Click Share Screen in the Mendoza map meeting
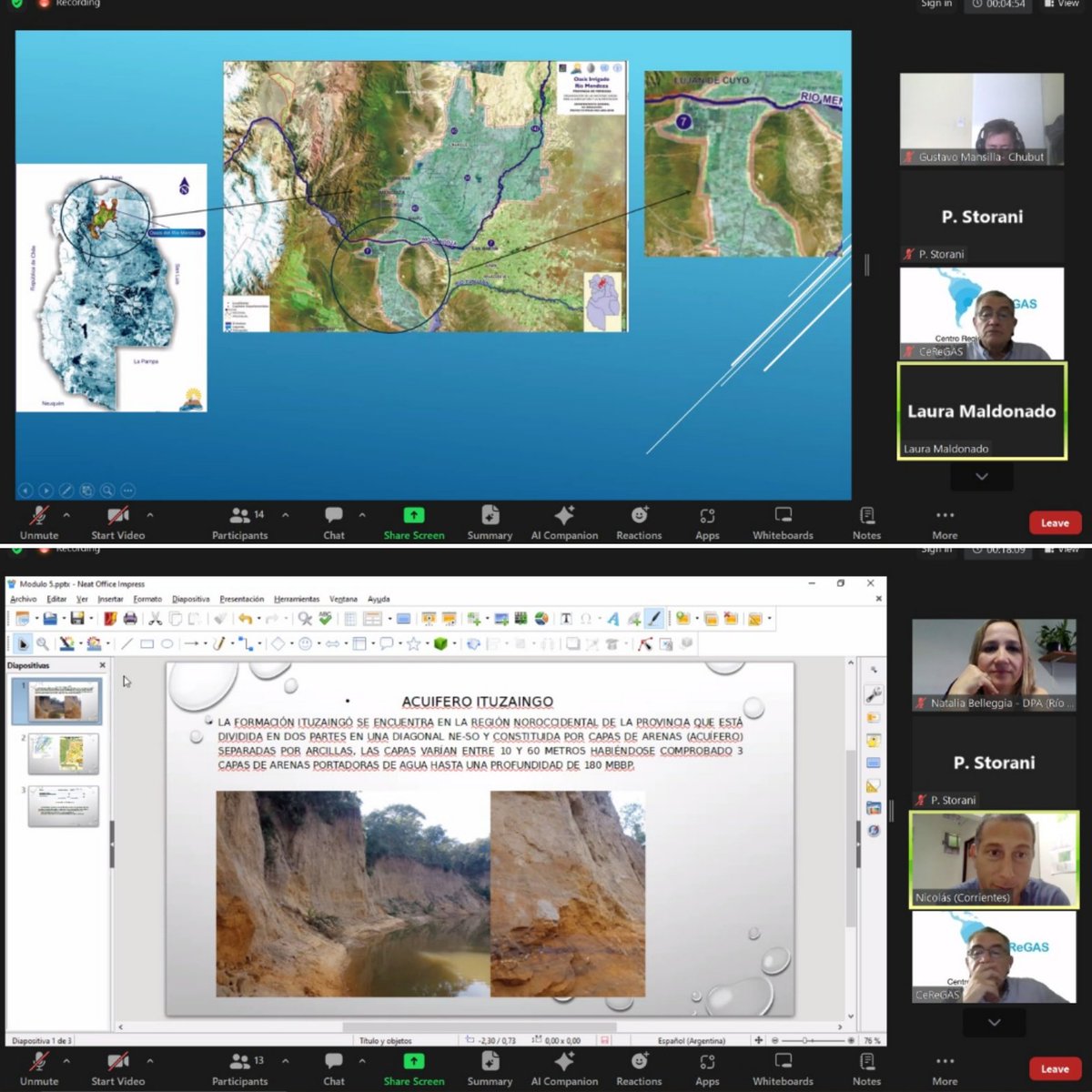Viewport: 1092px width, 1092px height. 414,522
